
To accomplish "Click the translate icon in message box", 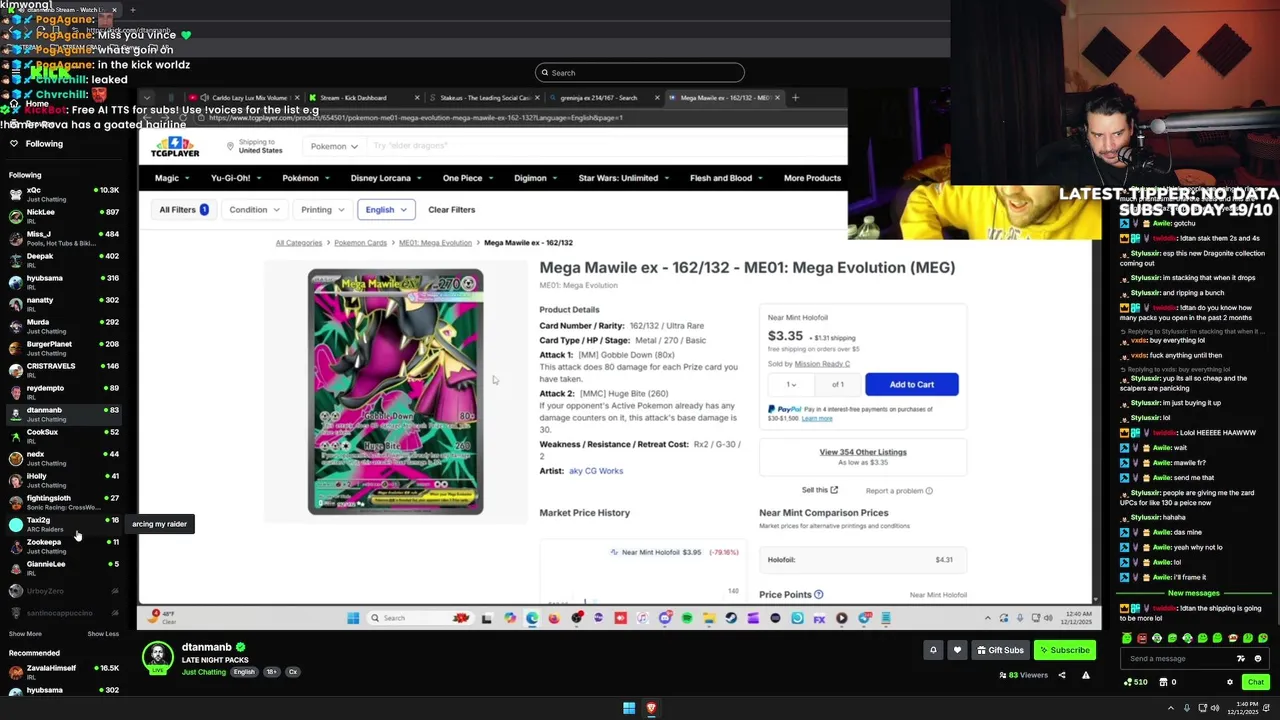I will [x=1241, y=658].
